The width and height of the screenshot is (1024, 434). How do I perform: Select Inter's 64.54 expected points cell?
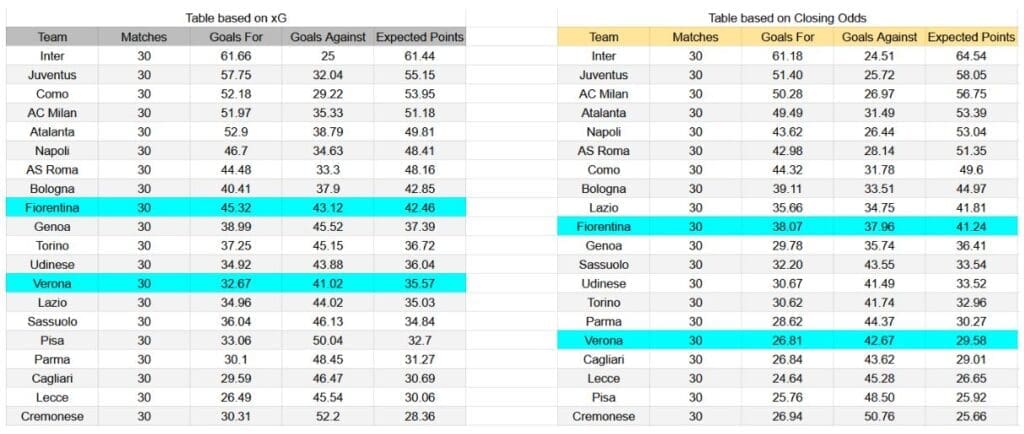pos(970,56)
